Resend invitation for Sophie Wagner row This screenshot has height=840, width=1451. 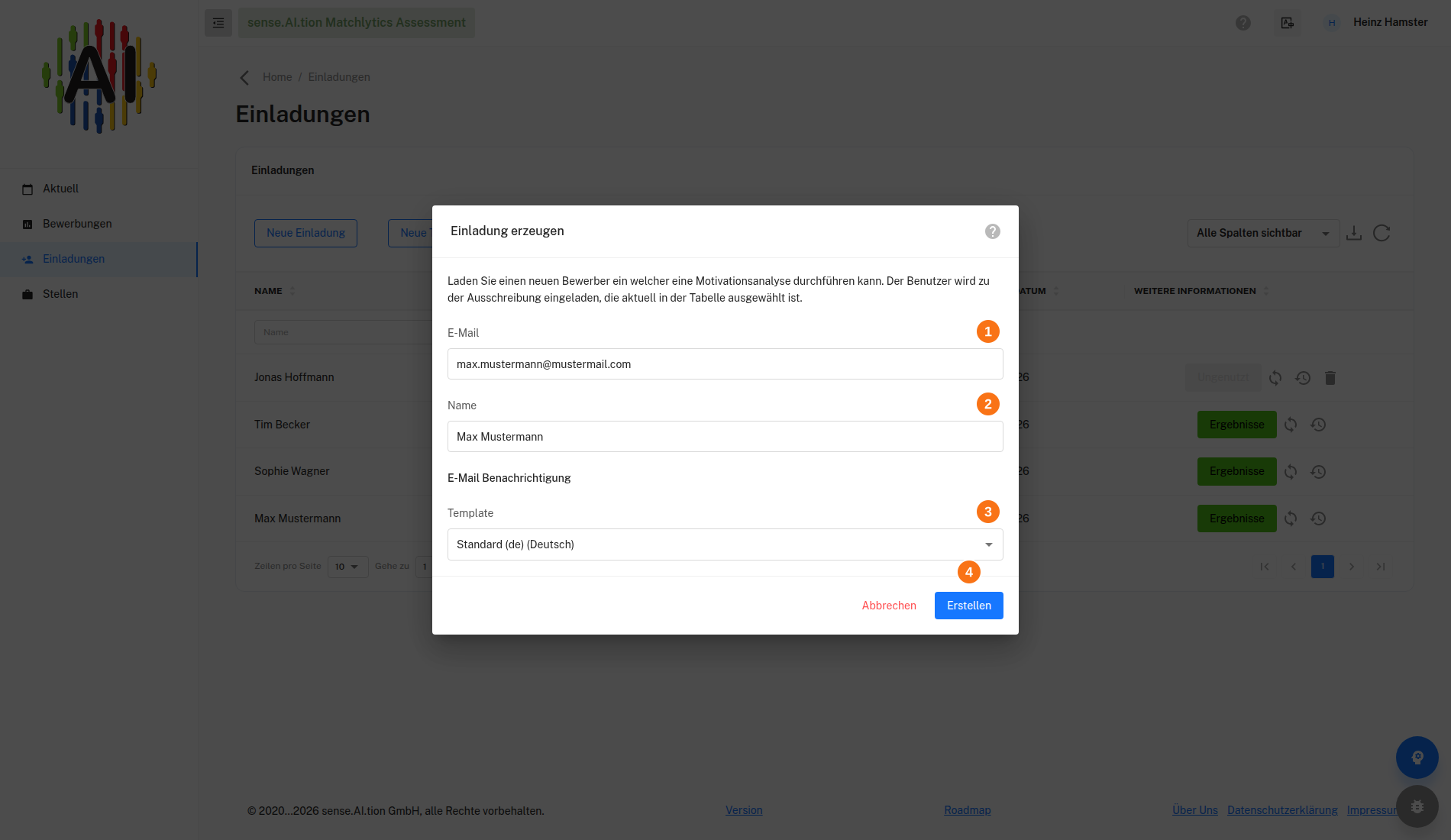click(1291, 472)
